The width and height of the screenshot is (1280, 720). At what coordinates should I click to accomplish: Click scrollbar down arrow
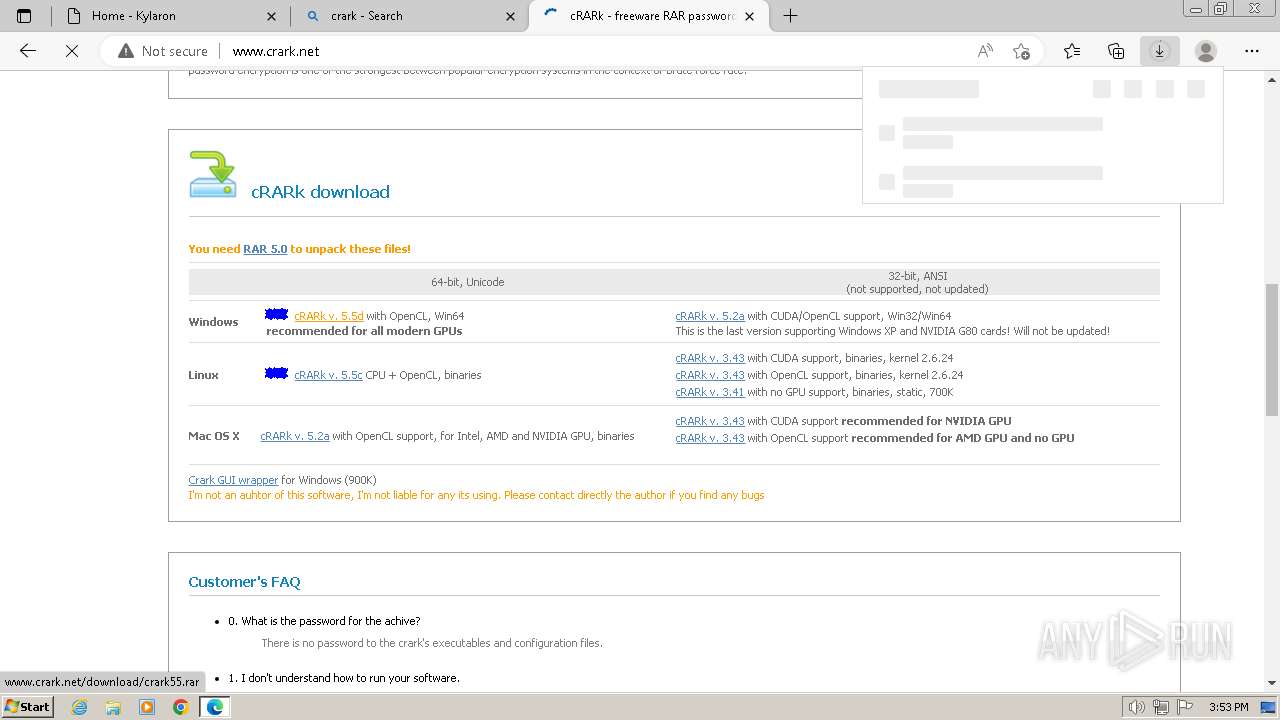click(x=1272, y=683)
